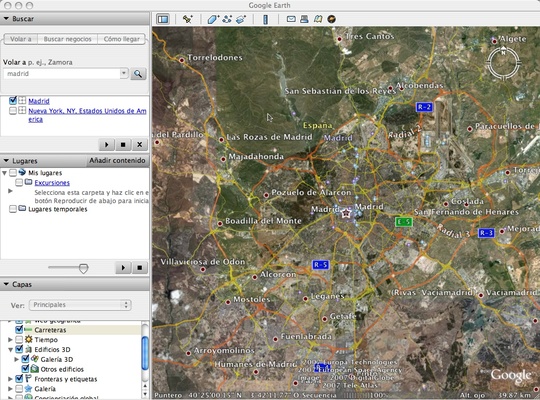Click the R-2 highway shield on map
The width and height of the screenshot is (540, 400).
tap(424, 107)
